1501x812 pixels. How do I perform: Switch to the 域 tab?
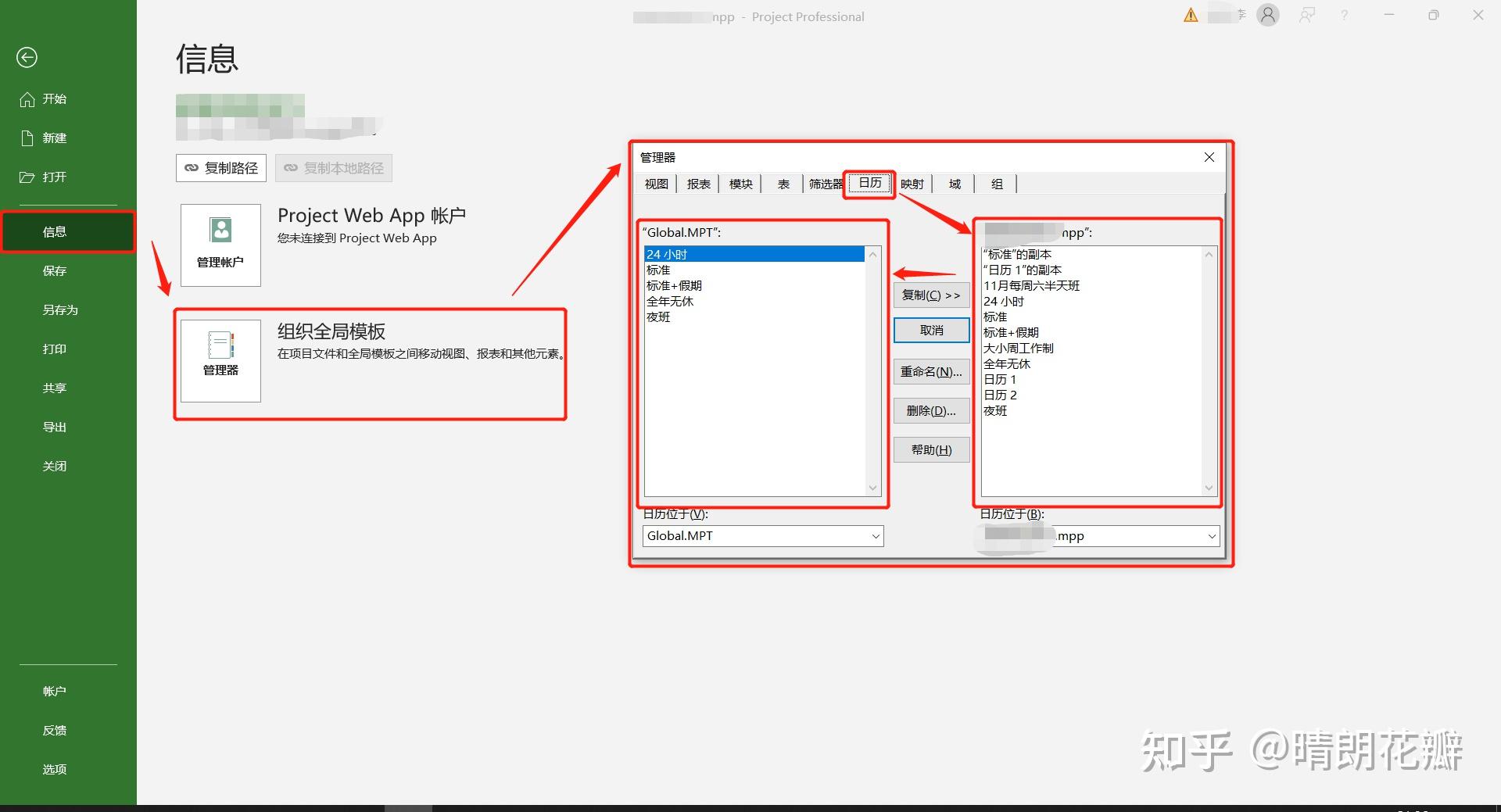[x=955, y=184]
